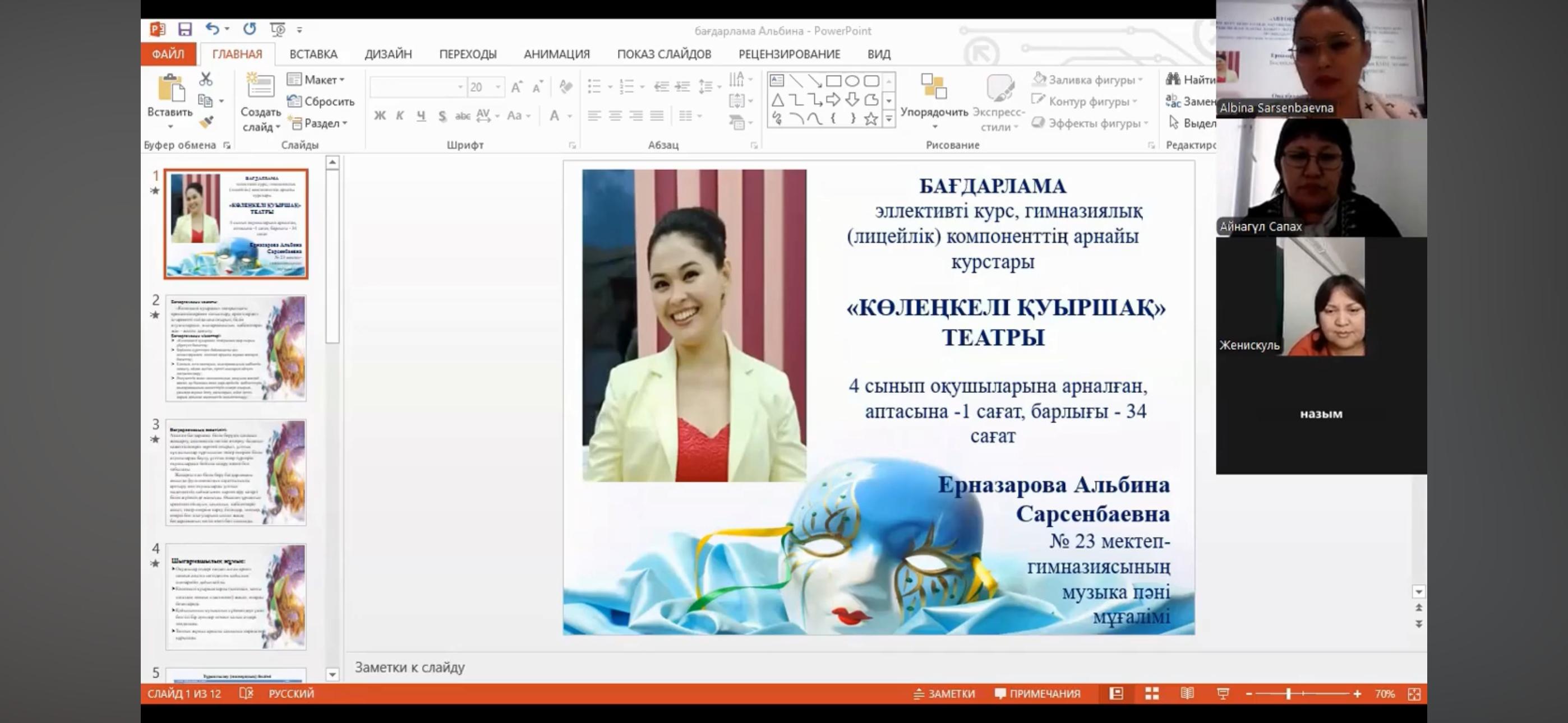Image resolution: width=1568 pixels, height=723 pixels.
Task: Open reading view from status bar
Action: (1187, 693)
